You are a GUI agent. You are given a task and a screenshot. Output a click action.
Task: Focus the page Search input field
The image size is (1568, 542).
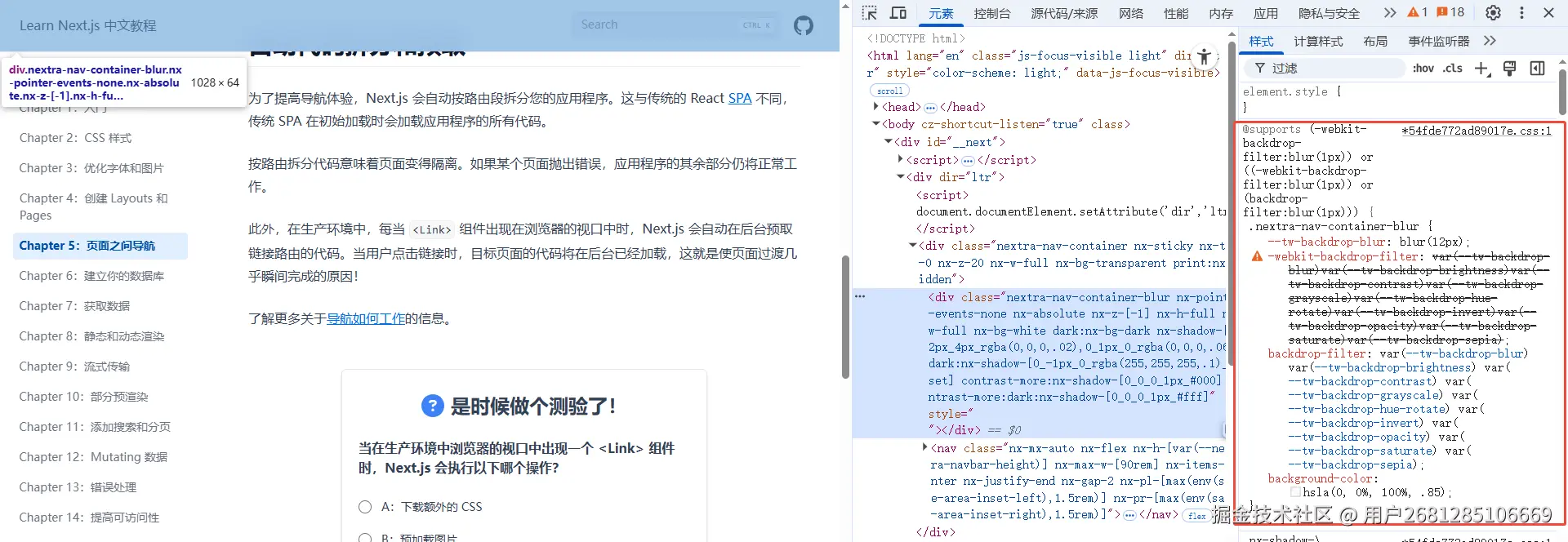pyautogui.click(x=676, y=24)
